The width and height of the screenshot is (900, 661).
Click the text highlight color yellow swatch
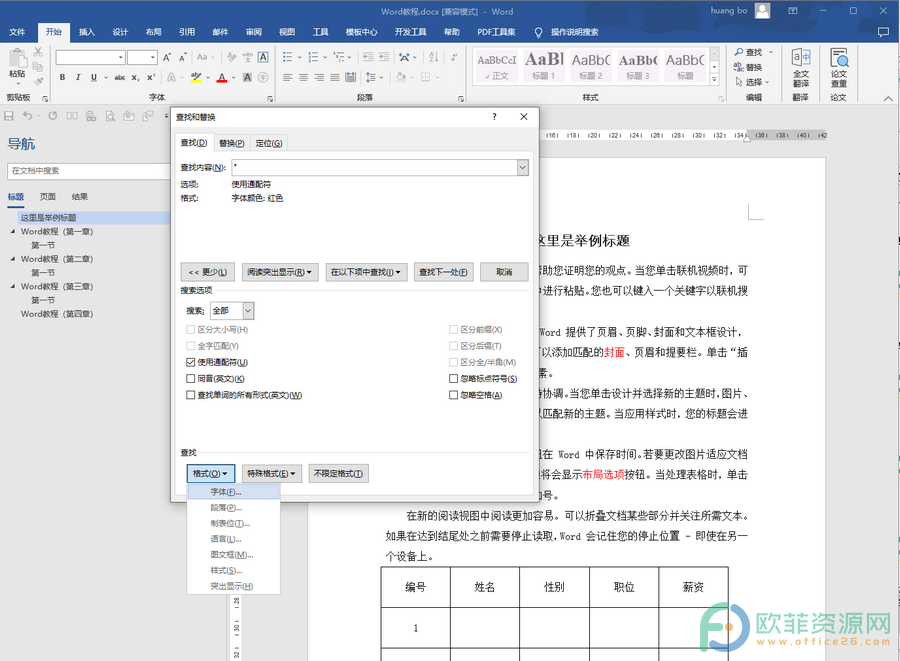(196, 77)
